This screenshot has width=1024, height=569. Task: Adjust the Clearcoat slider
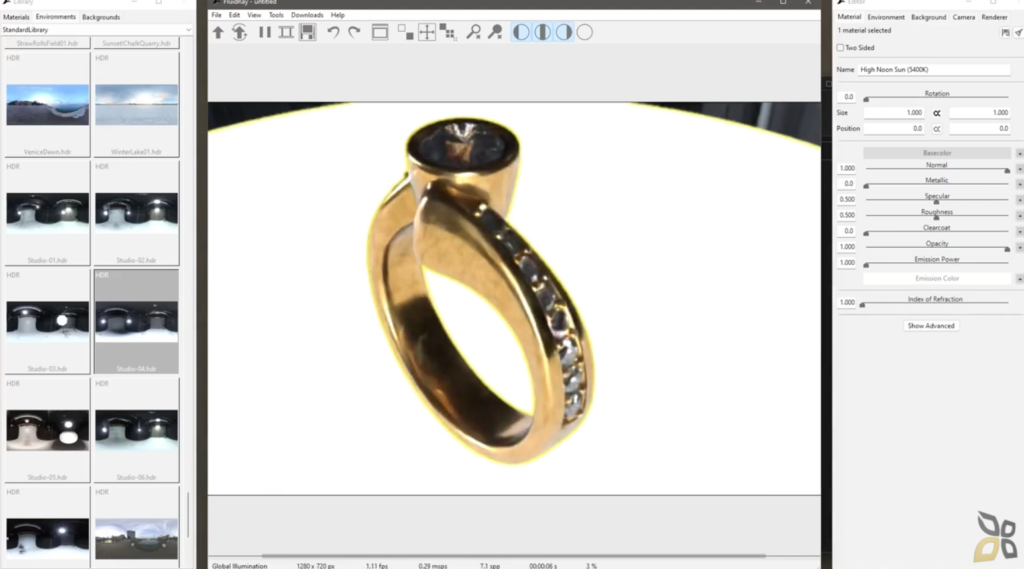pos(936,233)
